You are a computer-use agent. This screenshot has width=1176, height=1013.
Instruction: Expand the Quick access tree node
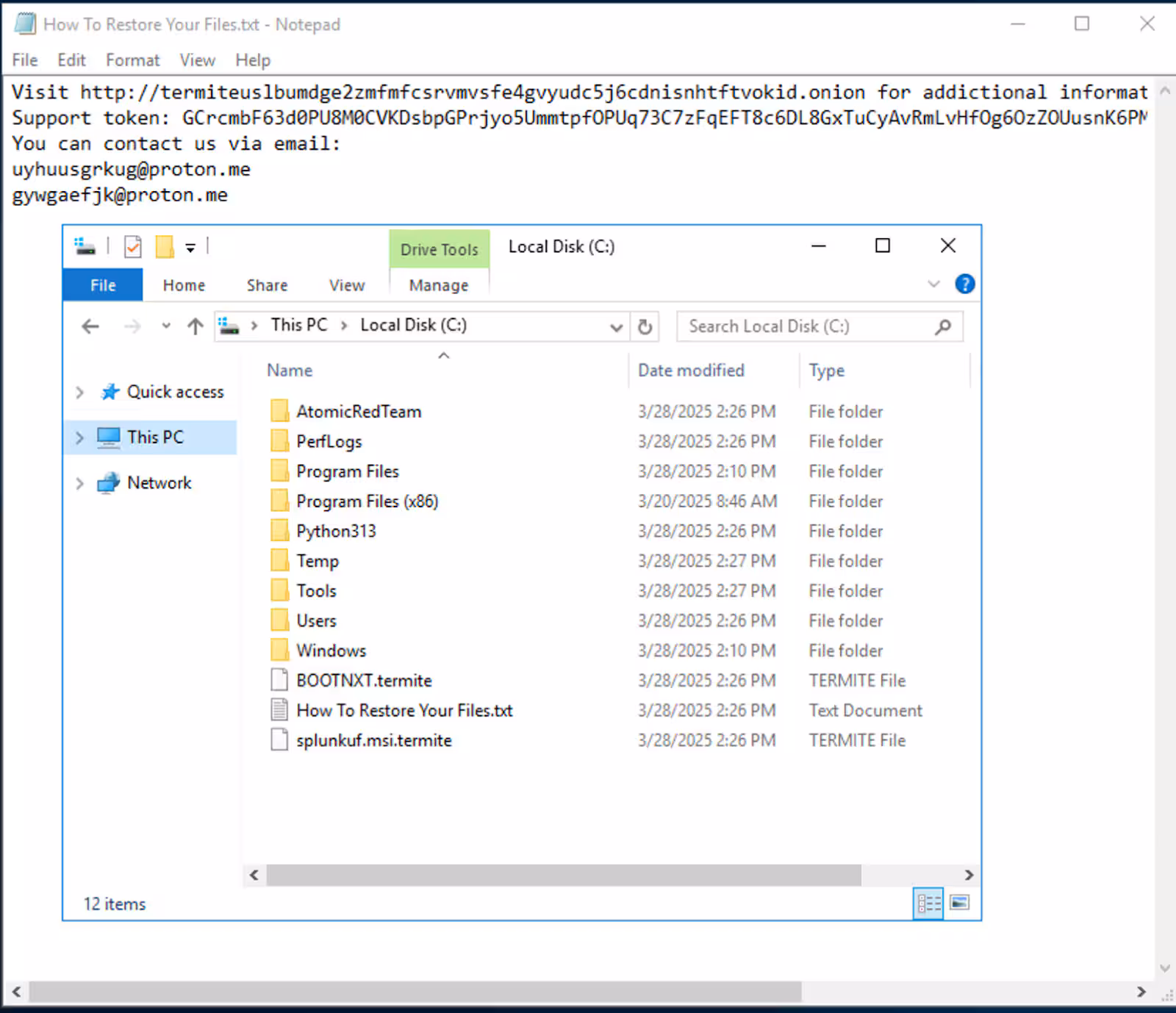(x=79, y=393)
